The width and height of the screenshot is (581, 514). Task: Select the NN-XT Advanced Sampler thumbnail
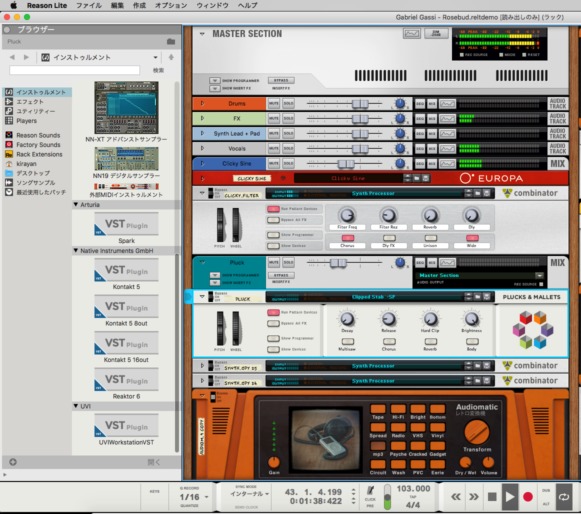(x=126, y=108)
